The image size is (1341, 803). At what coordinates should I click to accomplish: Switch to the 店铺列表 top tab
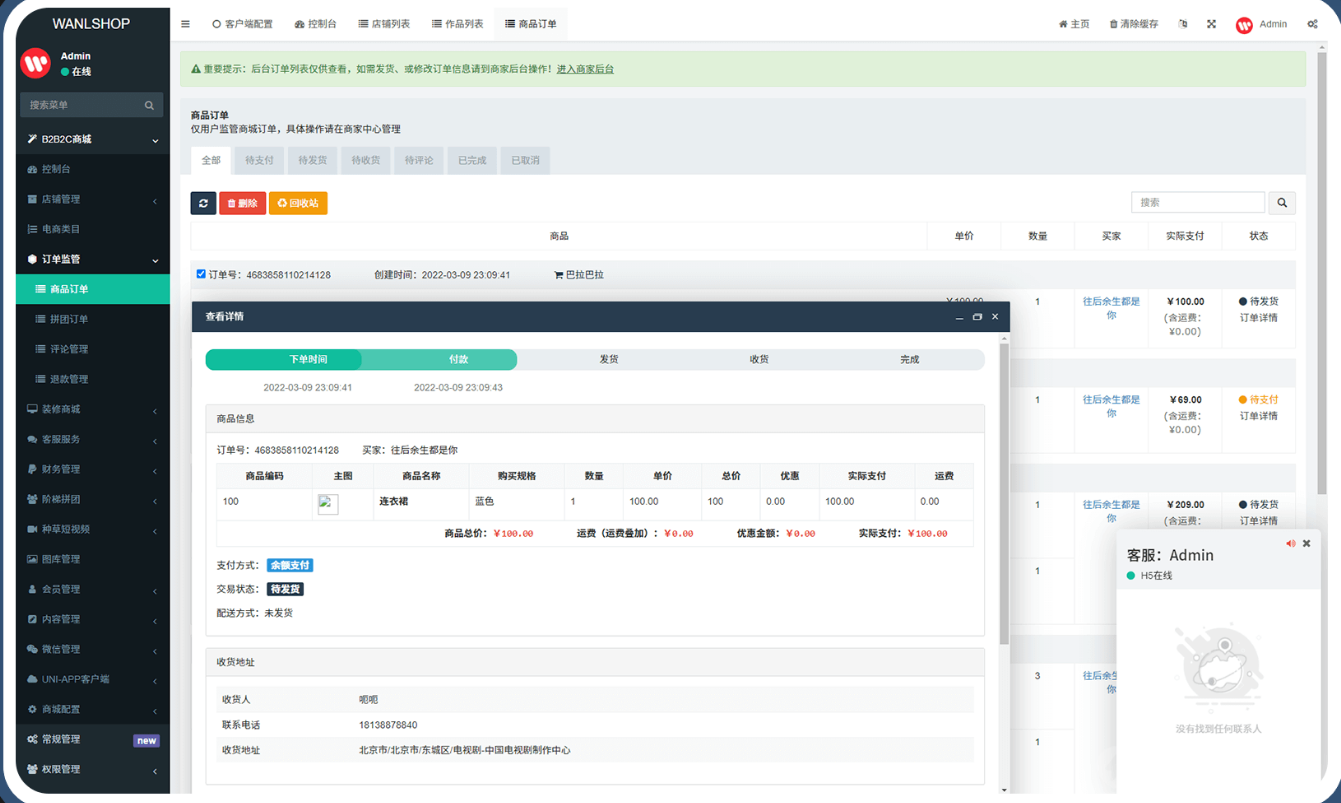coord(384,24)
